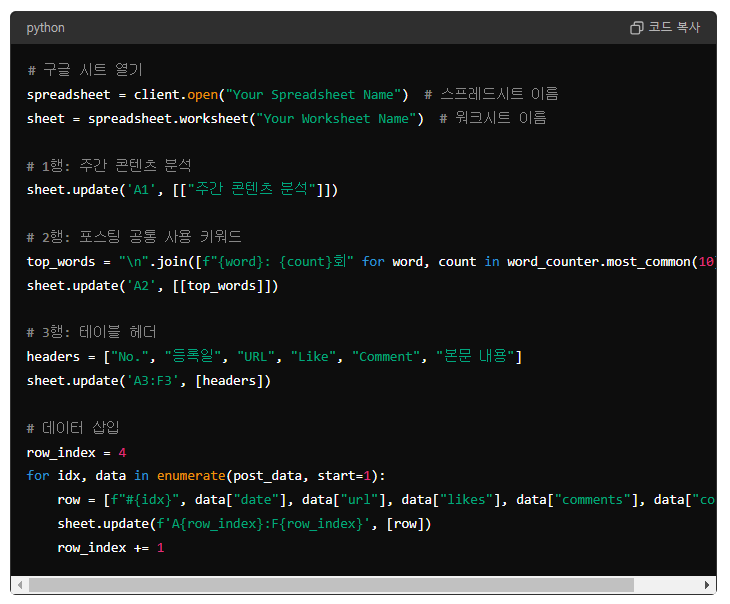
Task: Click the left scrollbar arrow
Action: tap(20, 584)
